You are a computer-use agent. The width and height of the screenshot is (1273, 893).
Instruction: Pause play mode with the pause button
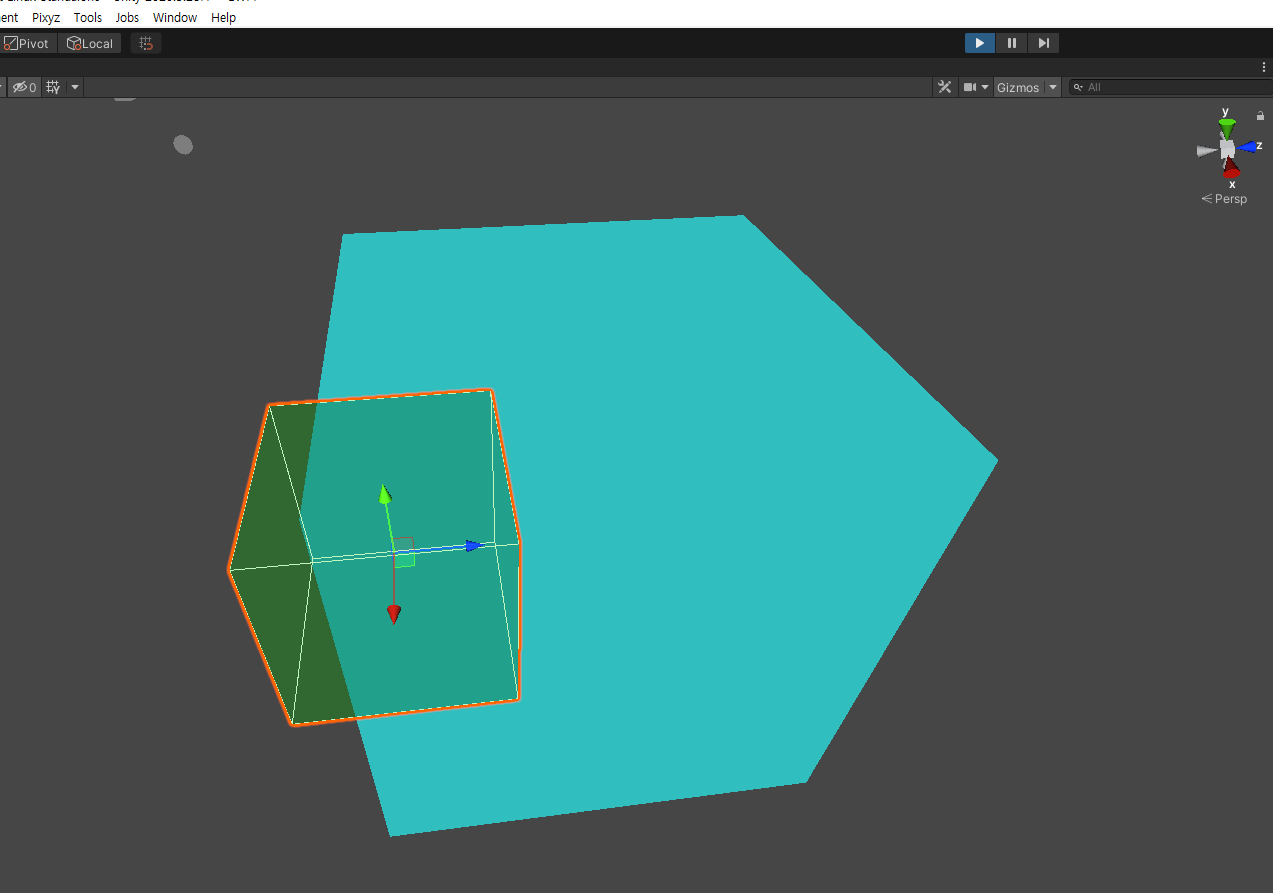click(x=1011, y=42)
